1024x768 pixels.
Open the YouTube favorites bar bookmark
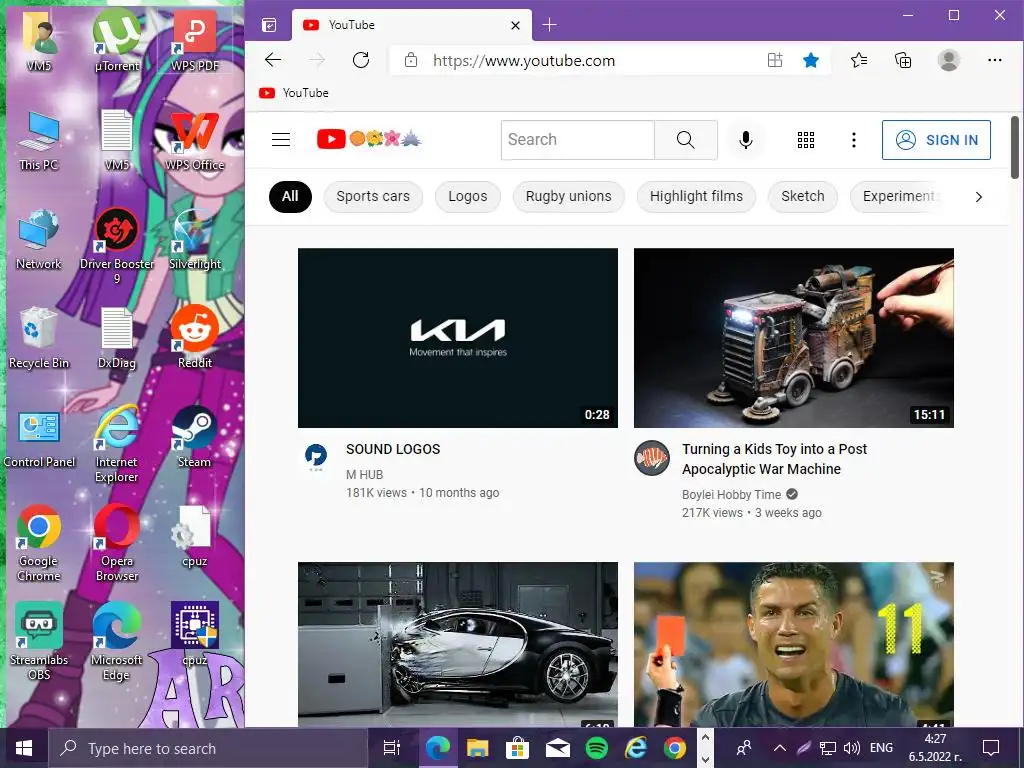tap(294, 93)
